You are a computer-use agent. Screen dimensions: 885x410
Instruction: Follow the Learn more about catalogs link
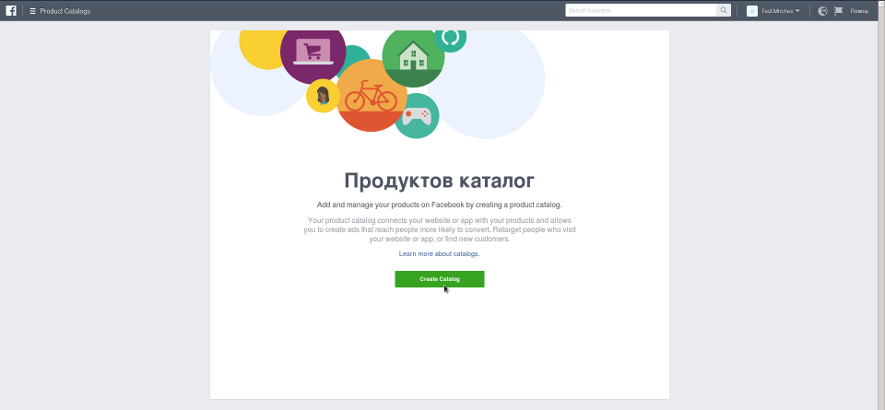pyautogui.click(x=439, y=254)
